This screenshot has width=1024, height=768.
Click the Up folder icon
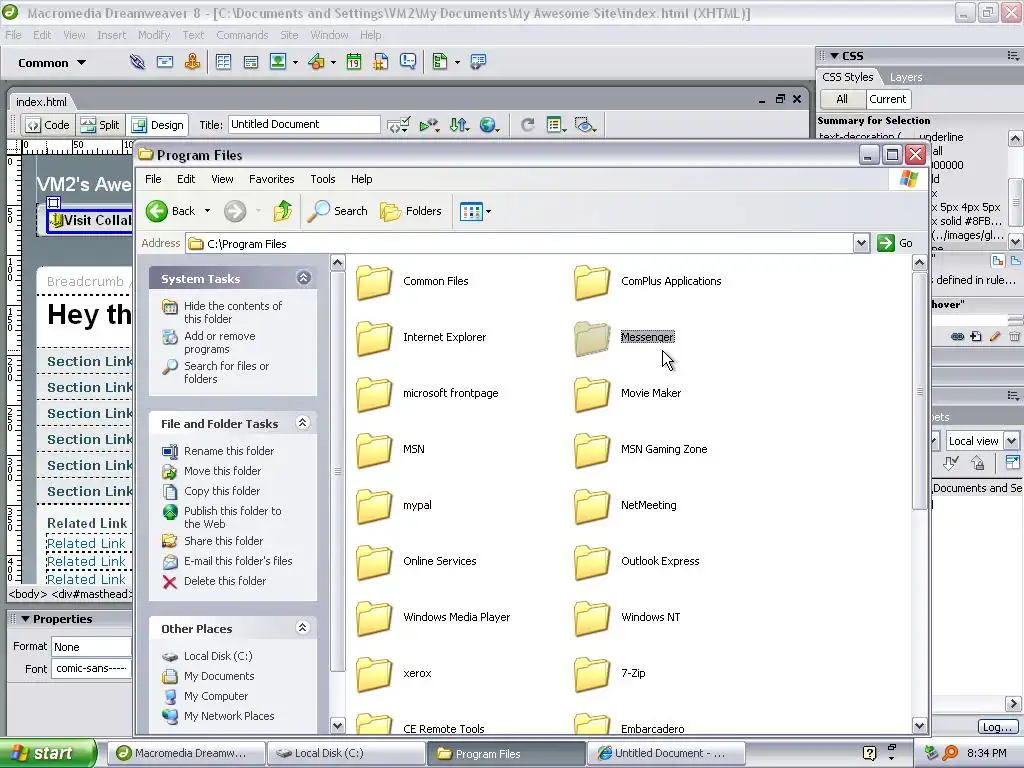[x=283, y=211]
